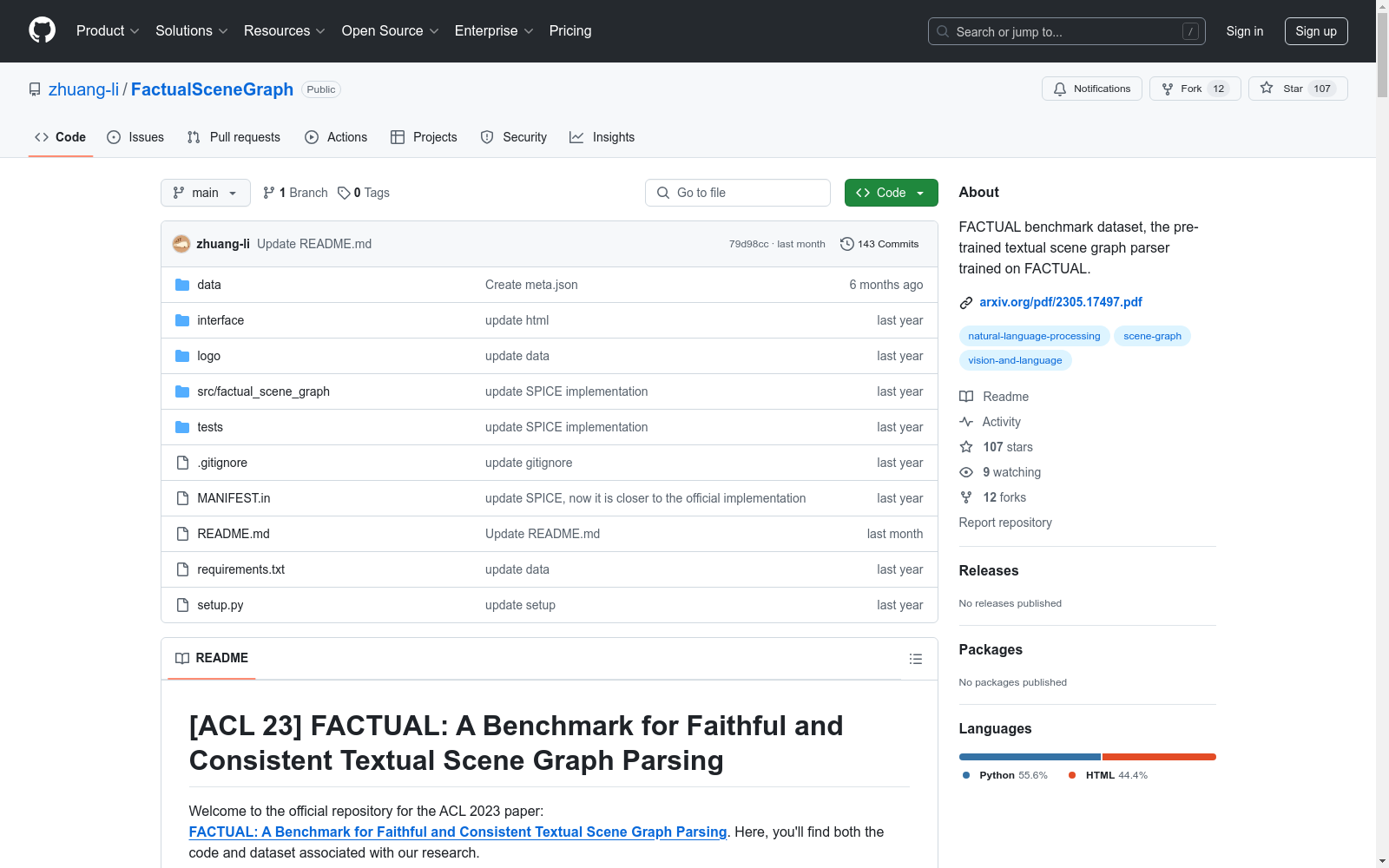View the 143 Commits history

click(879, 244)
